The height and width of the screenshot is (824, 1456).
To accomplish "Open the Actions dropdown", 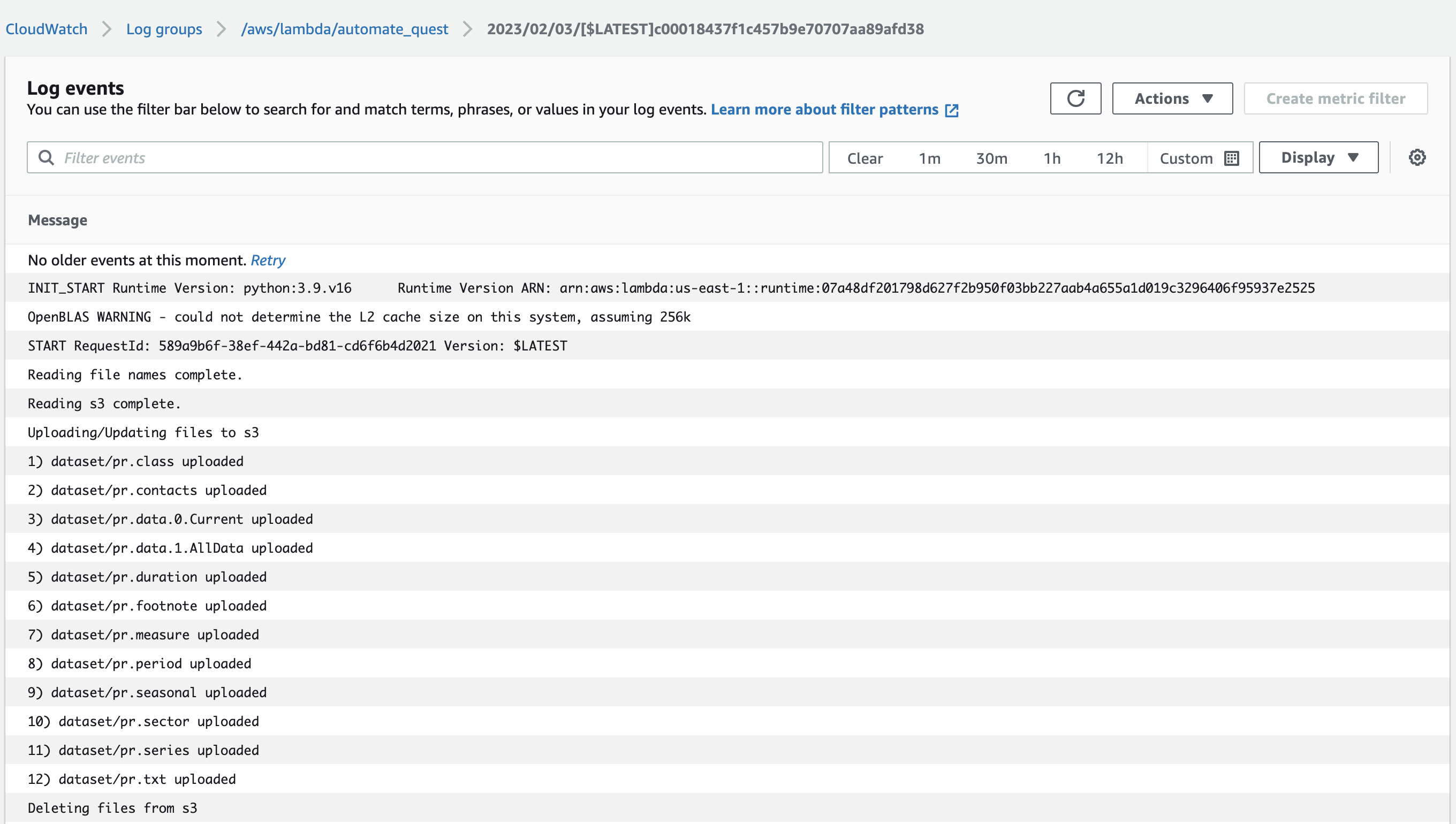I will 1172,98.
